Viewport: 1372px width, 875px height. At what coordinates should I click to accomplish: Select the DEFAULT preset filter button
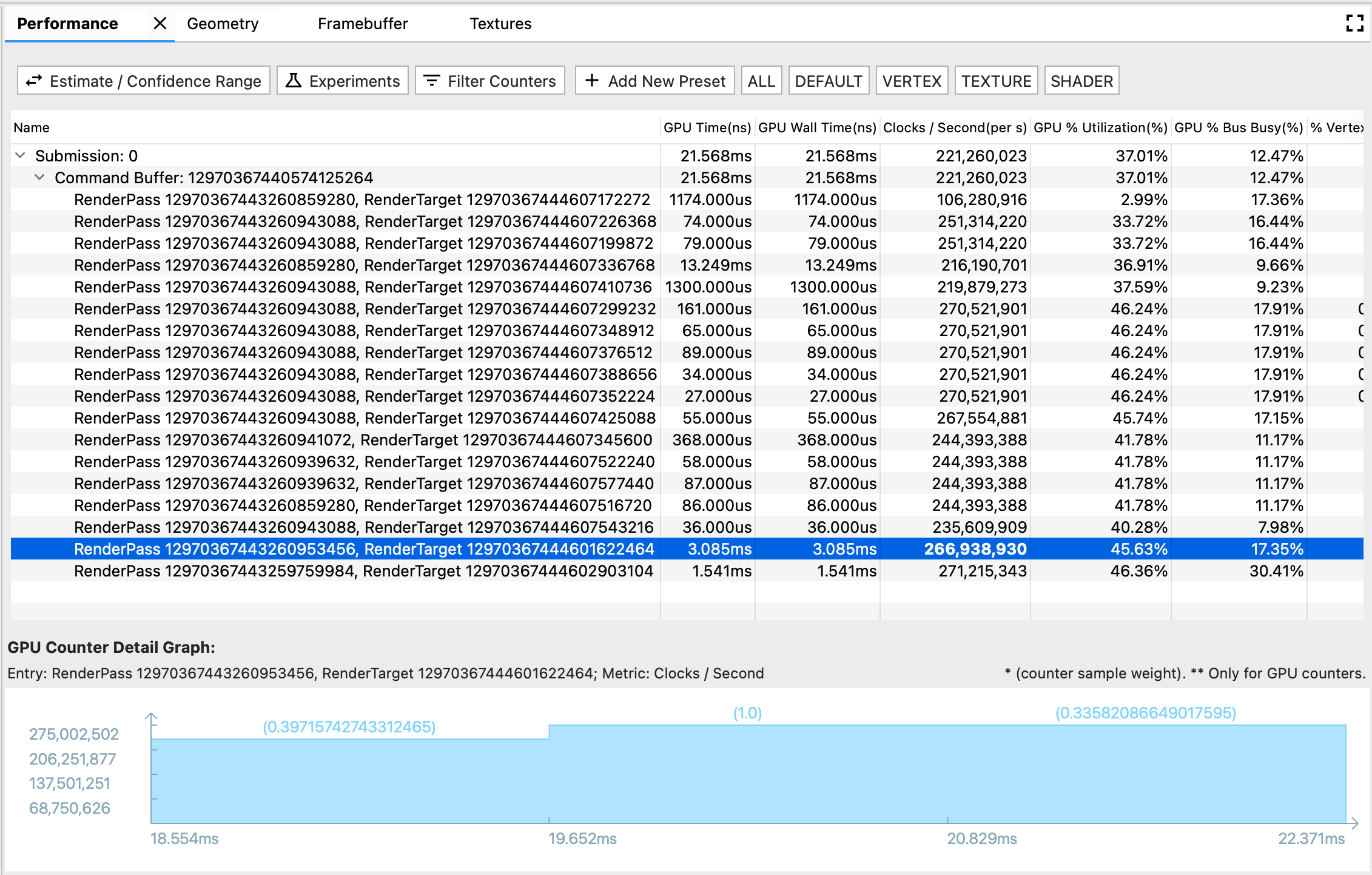tap(828, 82)
